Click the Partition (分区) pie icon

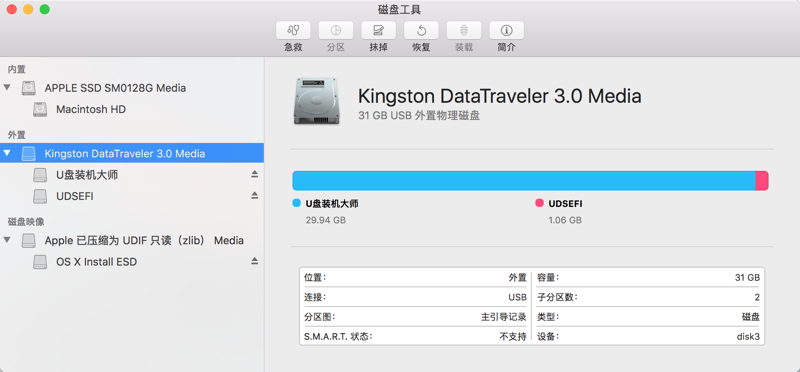point(336,30)
